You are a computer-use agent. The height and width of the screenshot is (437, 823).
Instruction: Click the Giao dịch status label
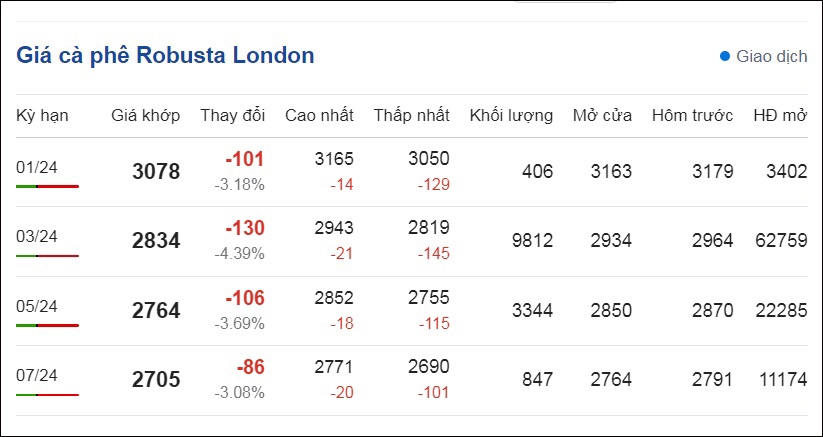(772, 56)
